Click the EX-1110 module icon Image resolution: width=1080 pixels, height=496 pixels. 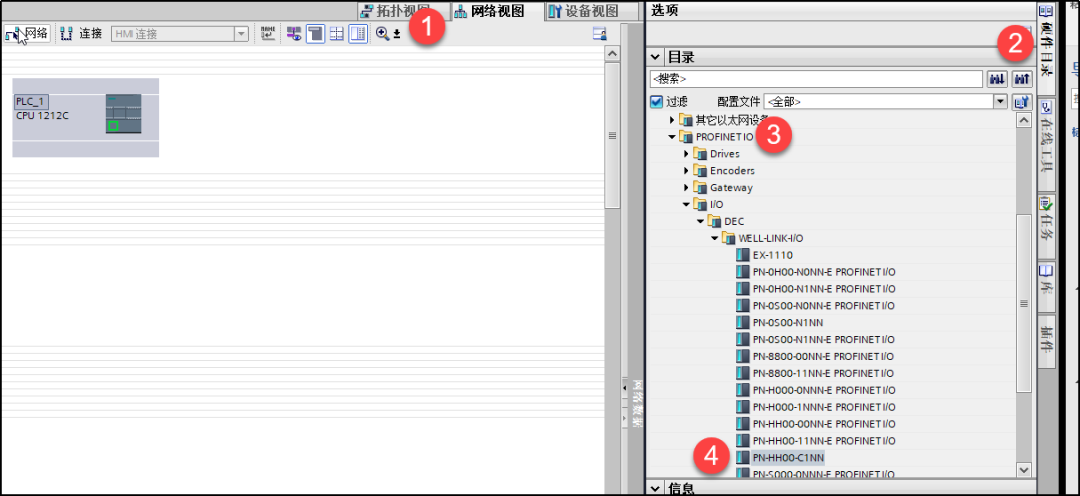coord(742,255)
